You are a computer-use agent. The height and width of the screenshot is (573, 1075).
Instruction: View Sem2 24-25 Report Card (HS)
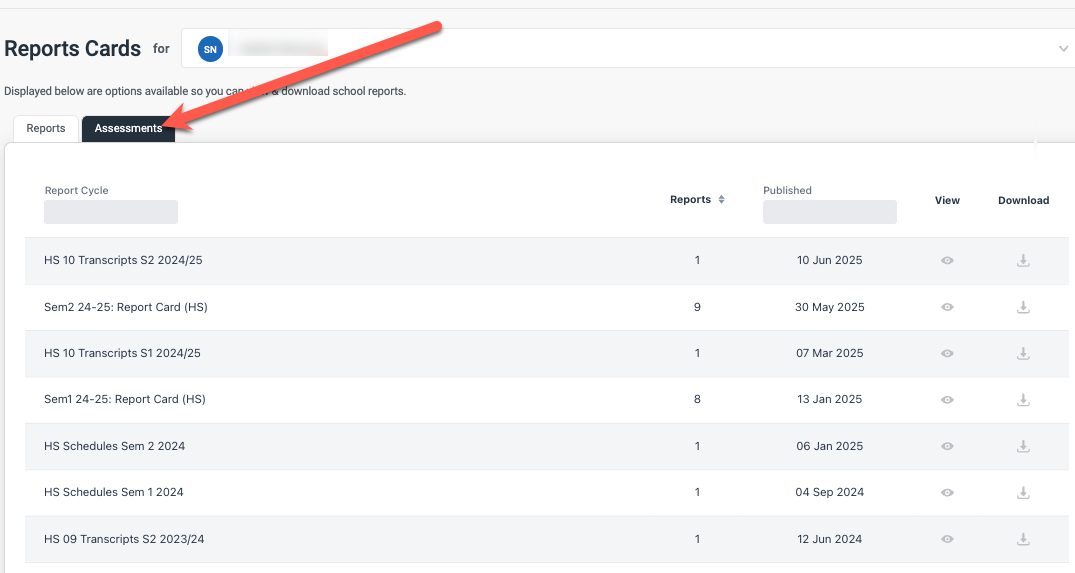[947, 307]
